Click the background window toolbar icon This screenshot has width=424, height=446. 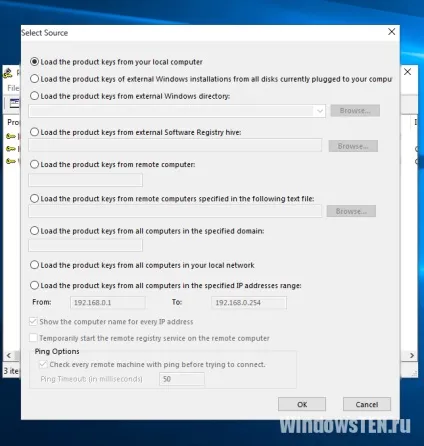click(14, 103)
